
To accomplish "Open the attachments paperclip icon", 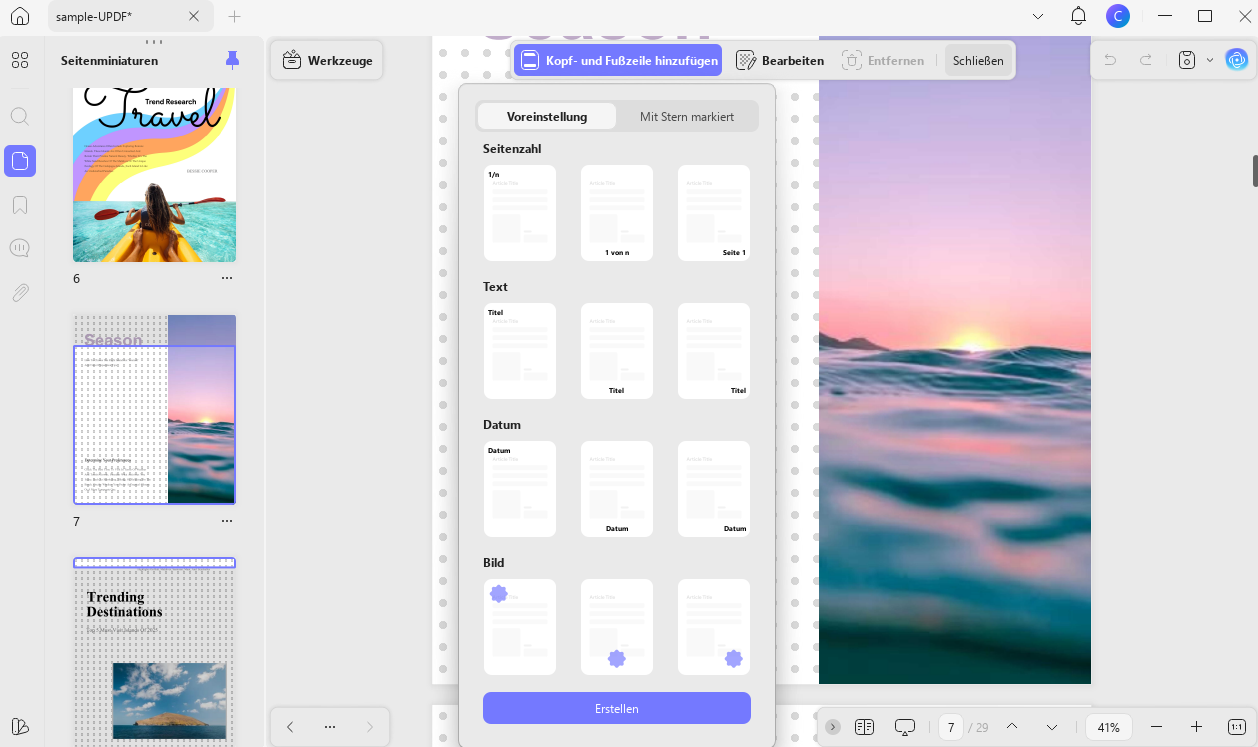I will pos(20,293).
